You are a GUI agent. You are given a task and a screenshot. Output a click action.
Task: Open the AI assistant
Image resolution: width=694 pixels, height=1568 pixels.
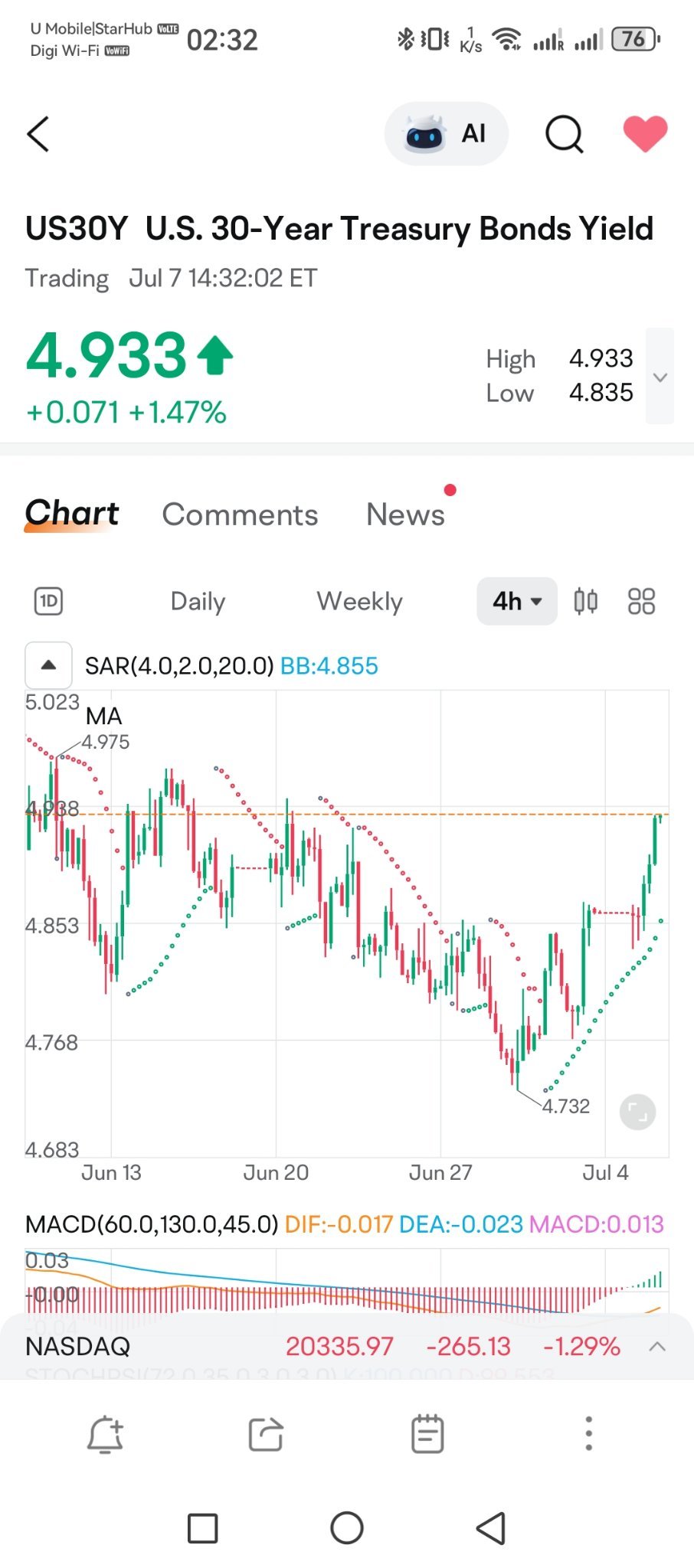pyautogui.click(x=447, y=134)
